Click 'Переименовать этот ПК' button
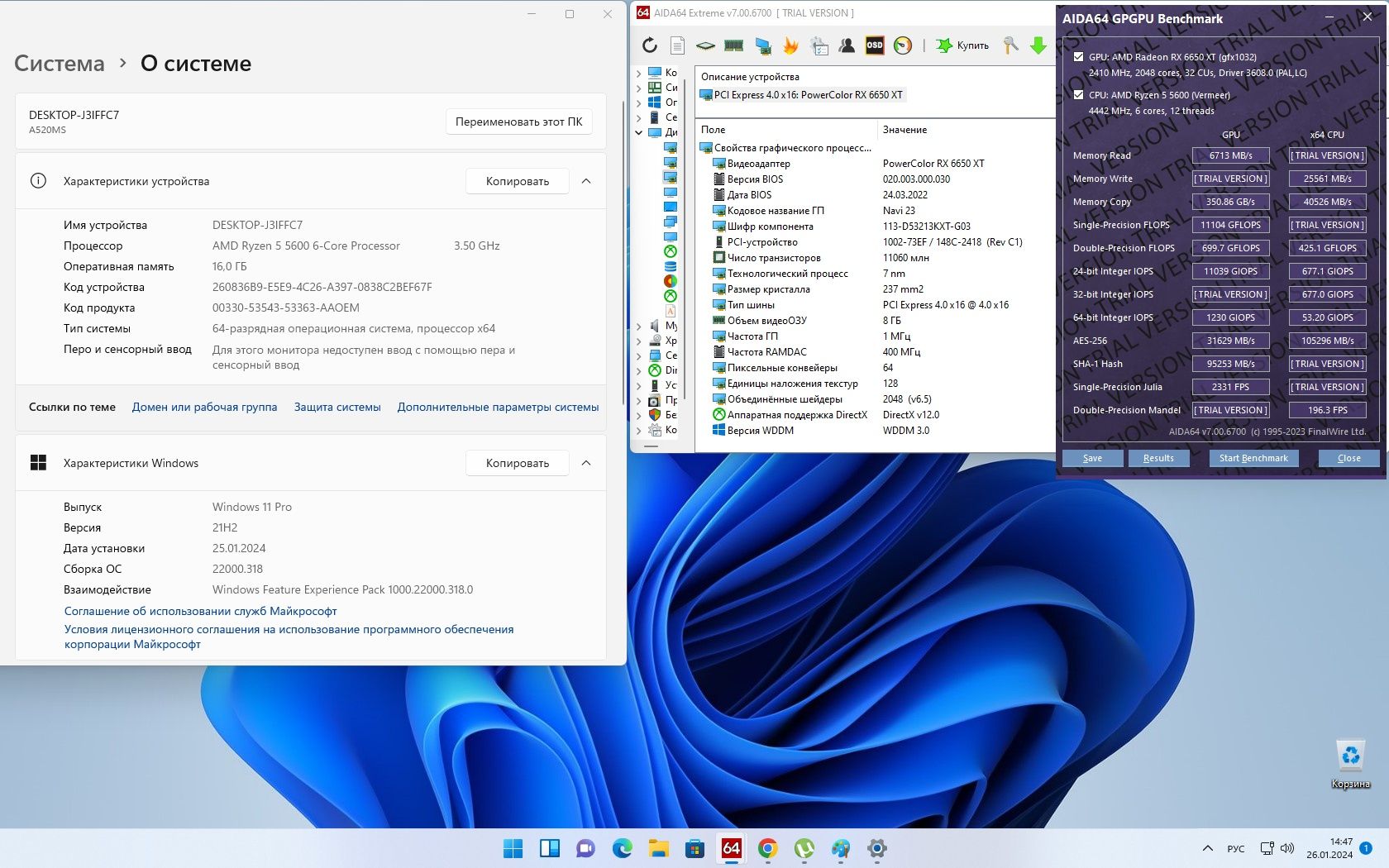 518,122
